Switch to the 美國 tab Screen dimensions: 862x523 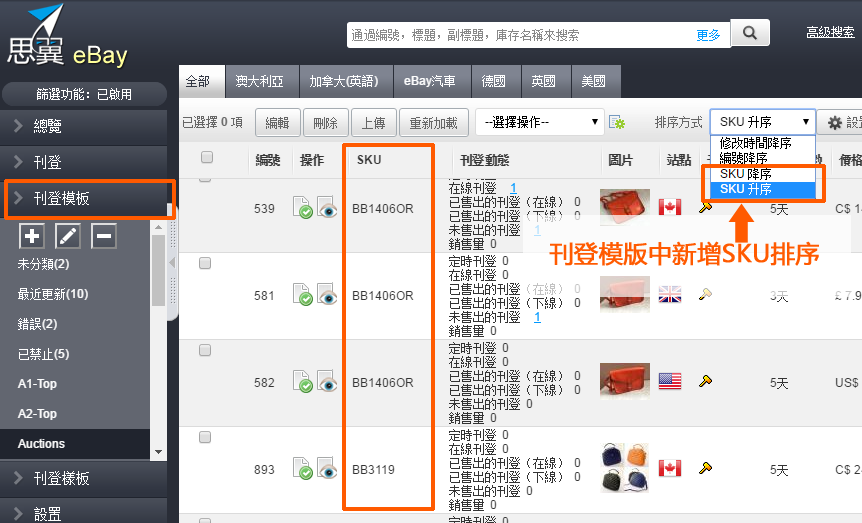[x=596, y=81]
